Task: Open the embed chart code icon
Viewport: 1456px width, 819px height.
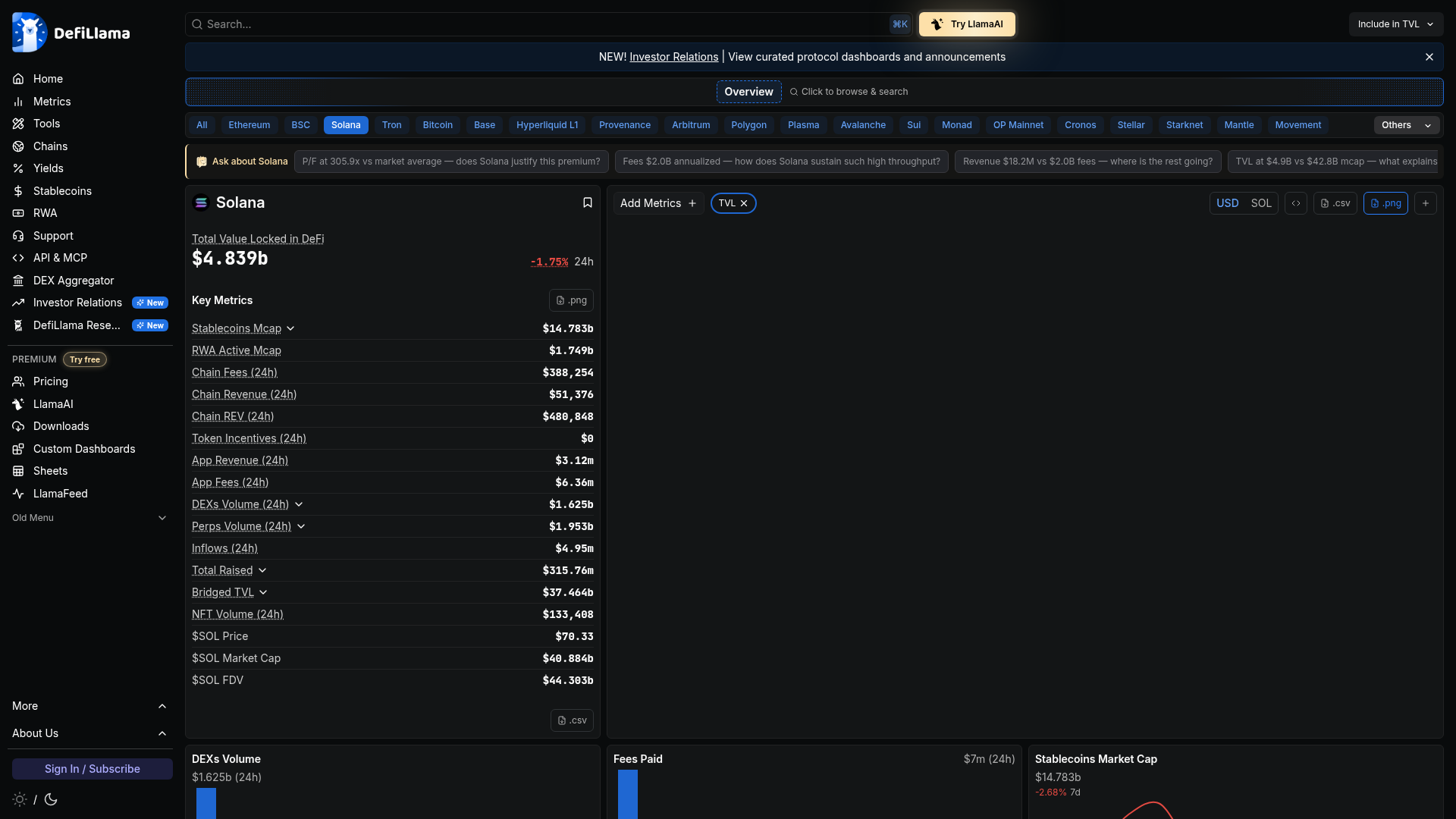Action: (1296, 203)
